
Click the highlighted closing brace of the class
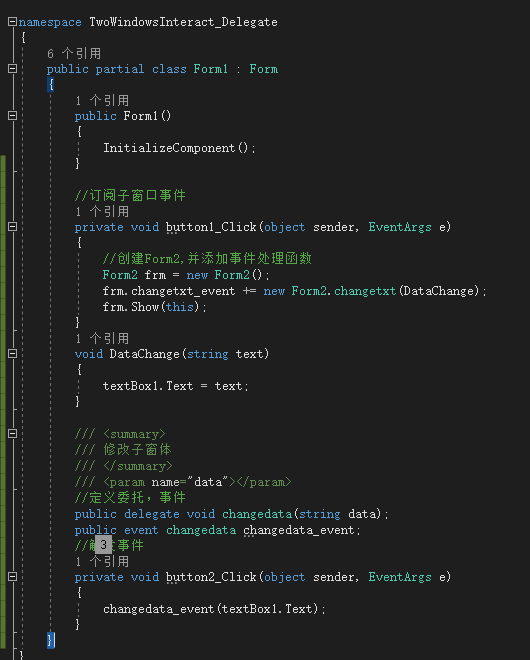51,640
